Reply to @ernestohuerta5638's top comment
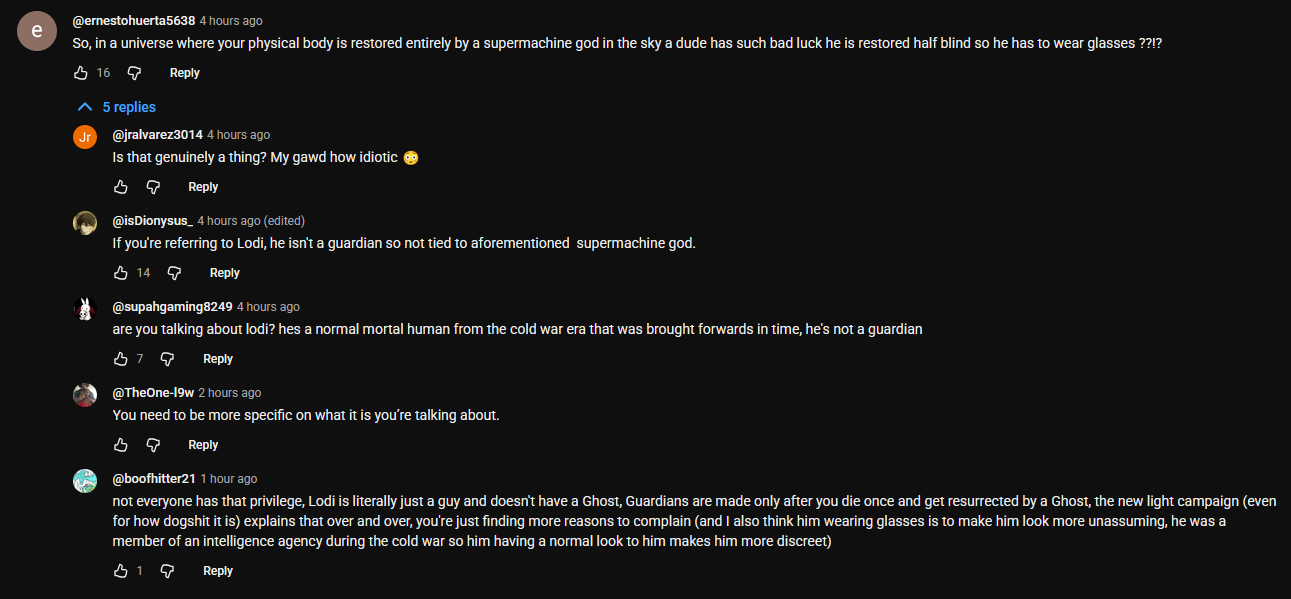Viewport: 1291px width, 599px height. pos(185,73)
